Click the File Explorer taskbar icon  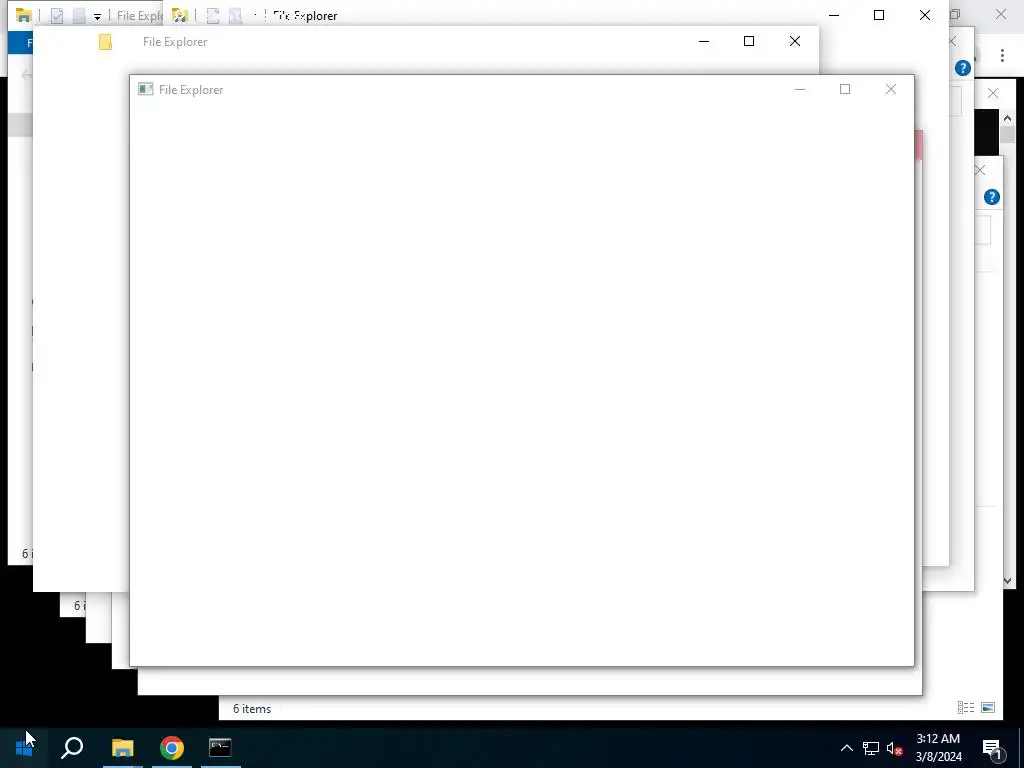tap(122, 748)
